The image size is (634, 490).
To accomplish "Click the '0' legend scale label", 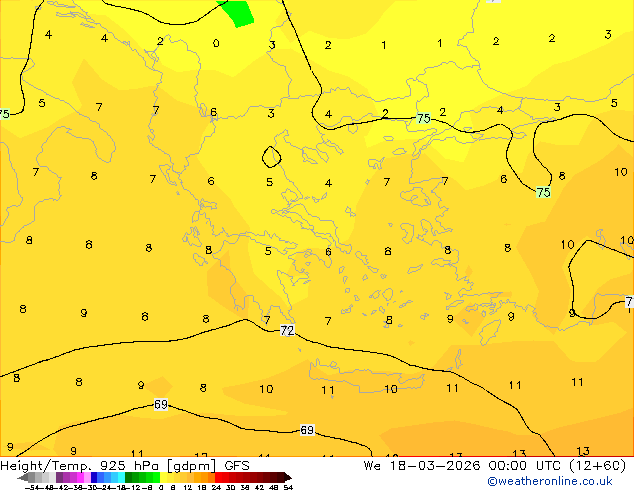I will (x=161, y=487).
